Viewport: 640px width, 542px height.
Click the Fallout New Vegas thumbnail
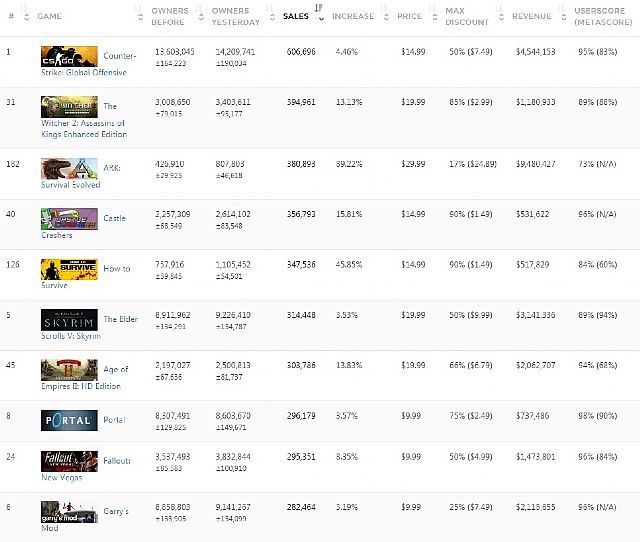click(x=69, y=461)
